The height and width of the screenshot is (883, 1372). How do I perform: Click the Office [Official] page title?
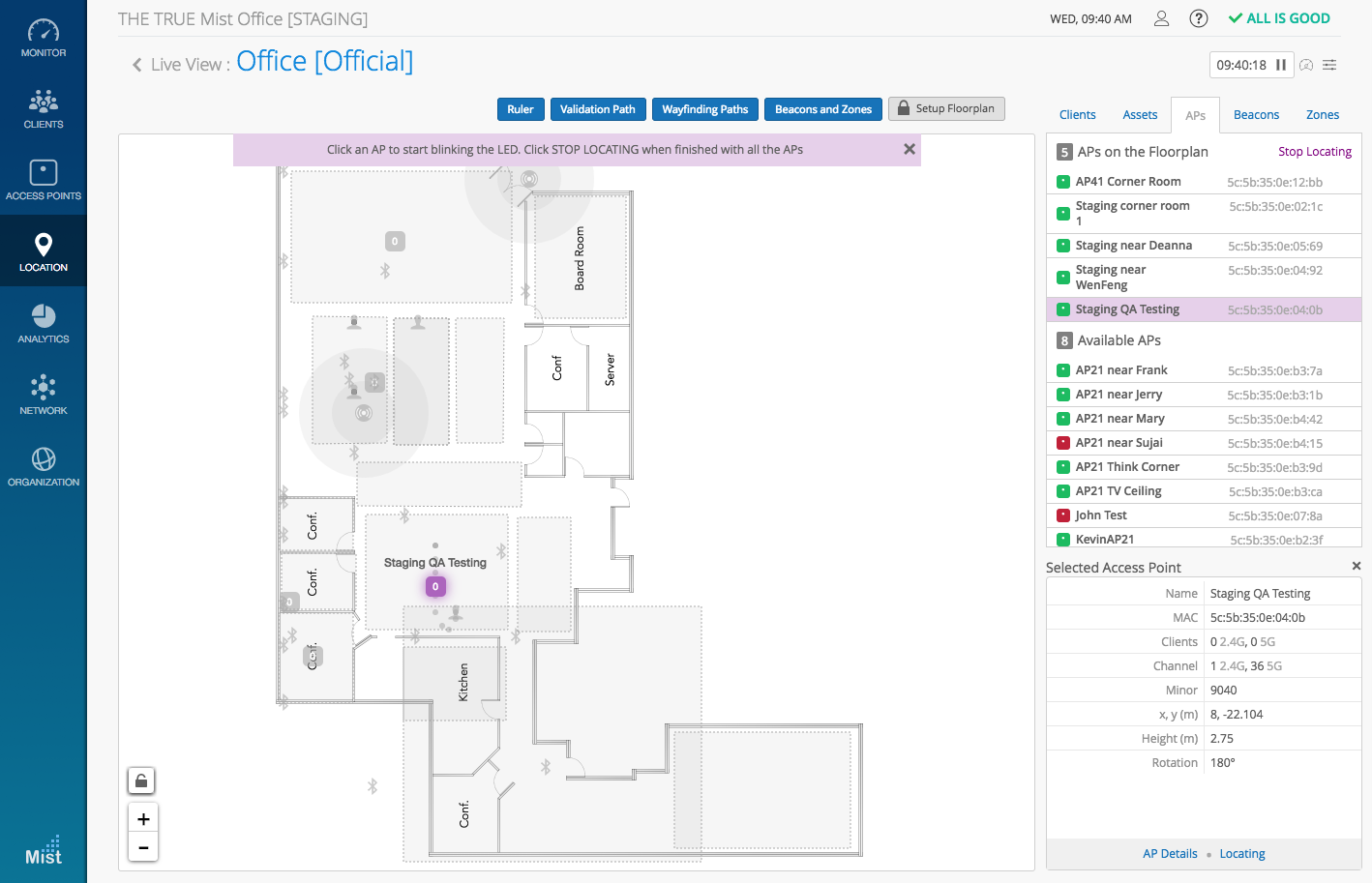325,61
